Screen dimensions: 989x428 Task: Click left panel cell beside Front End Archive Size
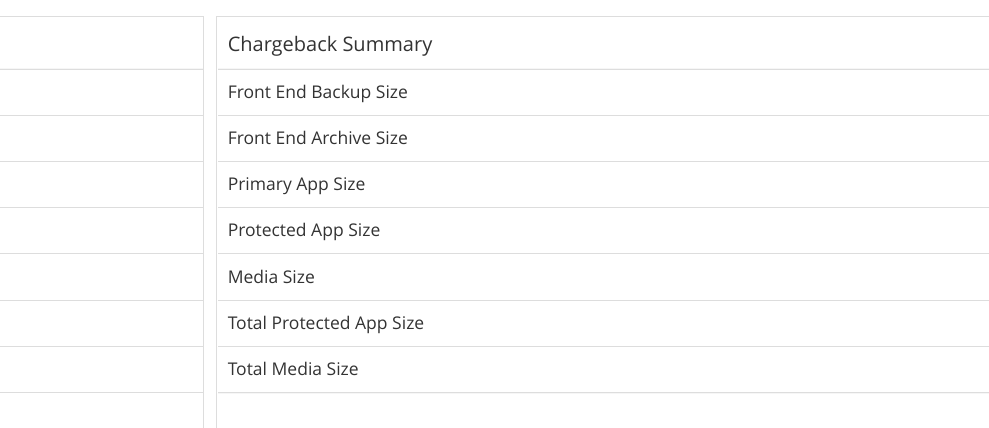(101, 139)
